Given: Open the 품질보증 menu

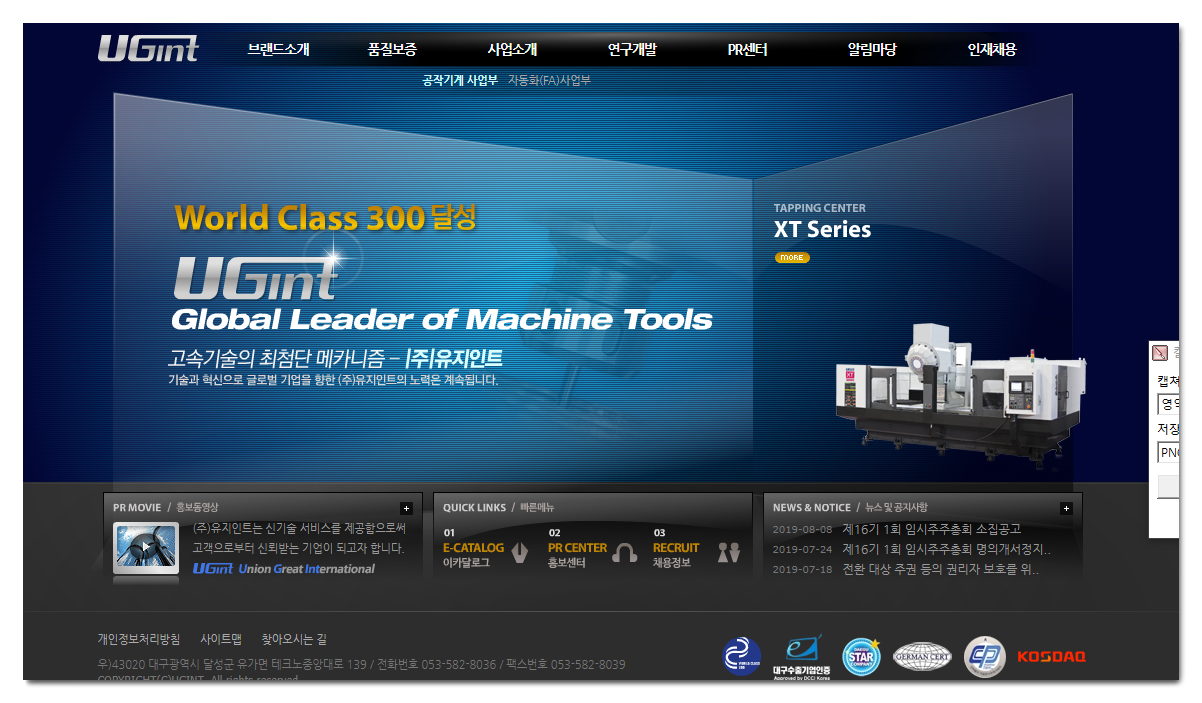Looking at the screenshot, I should coord(392,49).
